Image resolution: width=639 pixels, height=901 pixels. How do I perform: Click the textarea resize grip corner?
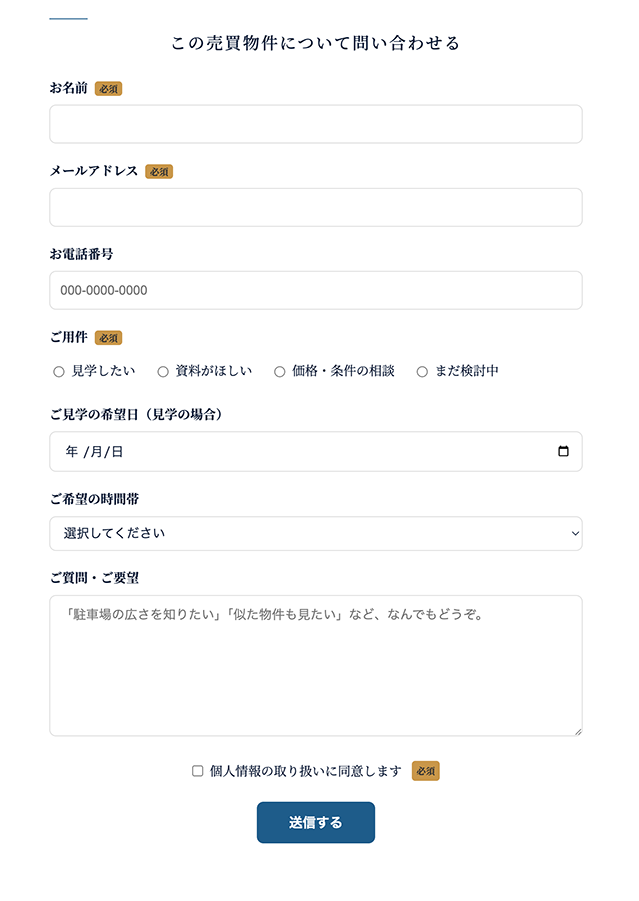pyautogui.click(x=578, y=731)
